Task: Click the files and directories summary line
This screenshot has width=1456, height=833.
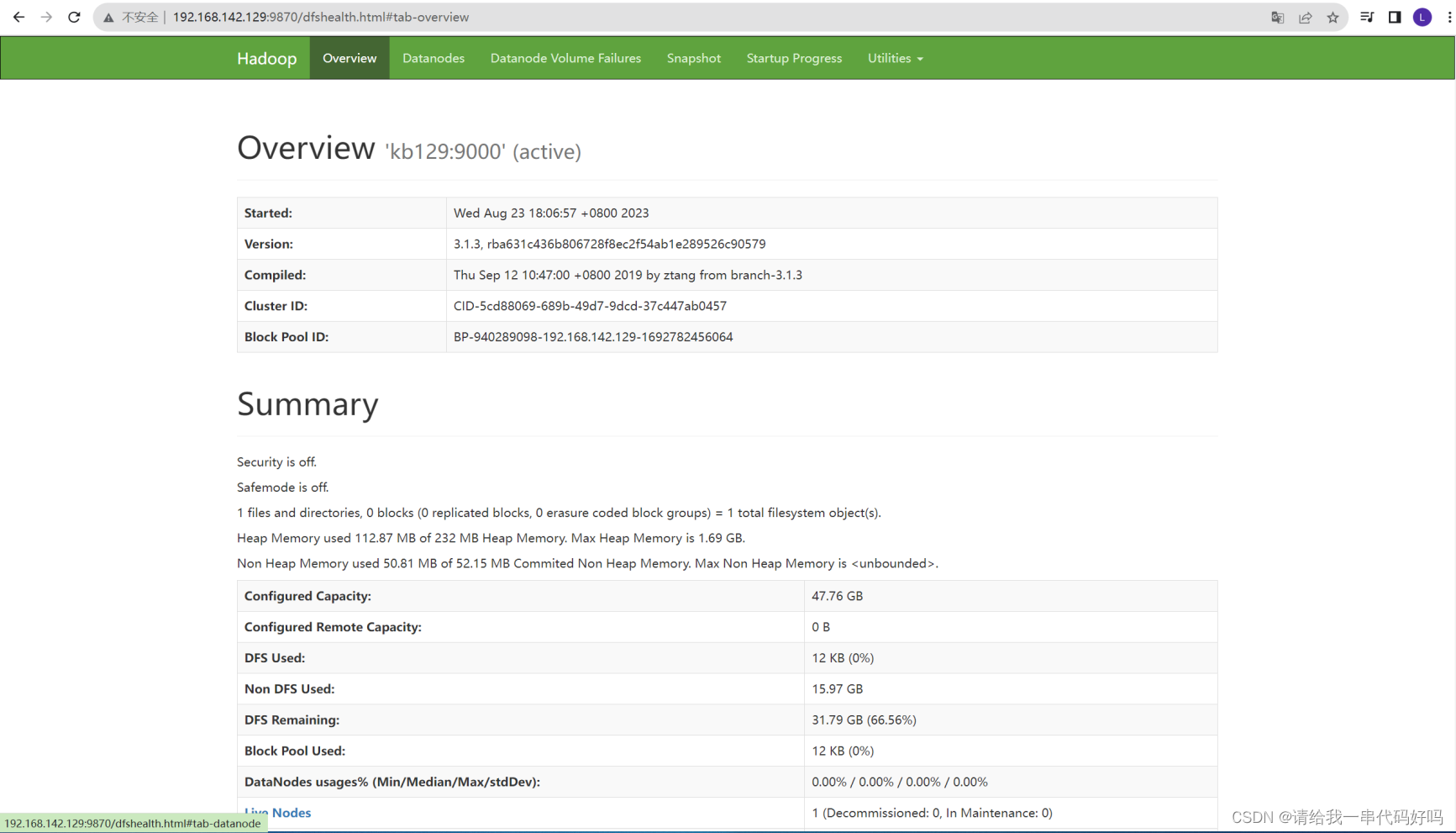Action: pos(559,513)
